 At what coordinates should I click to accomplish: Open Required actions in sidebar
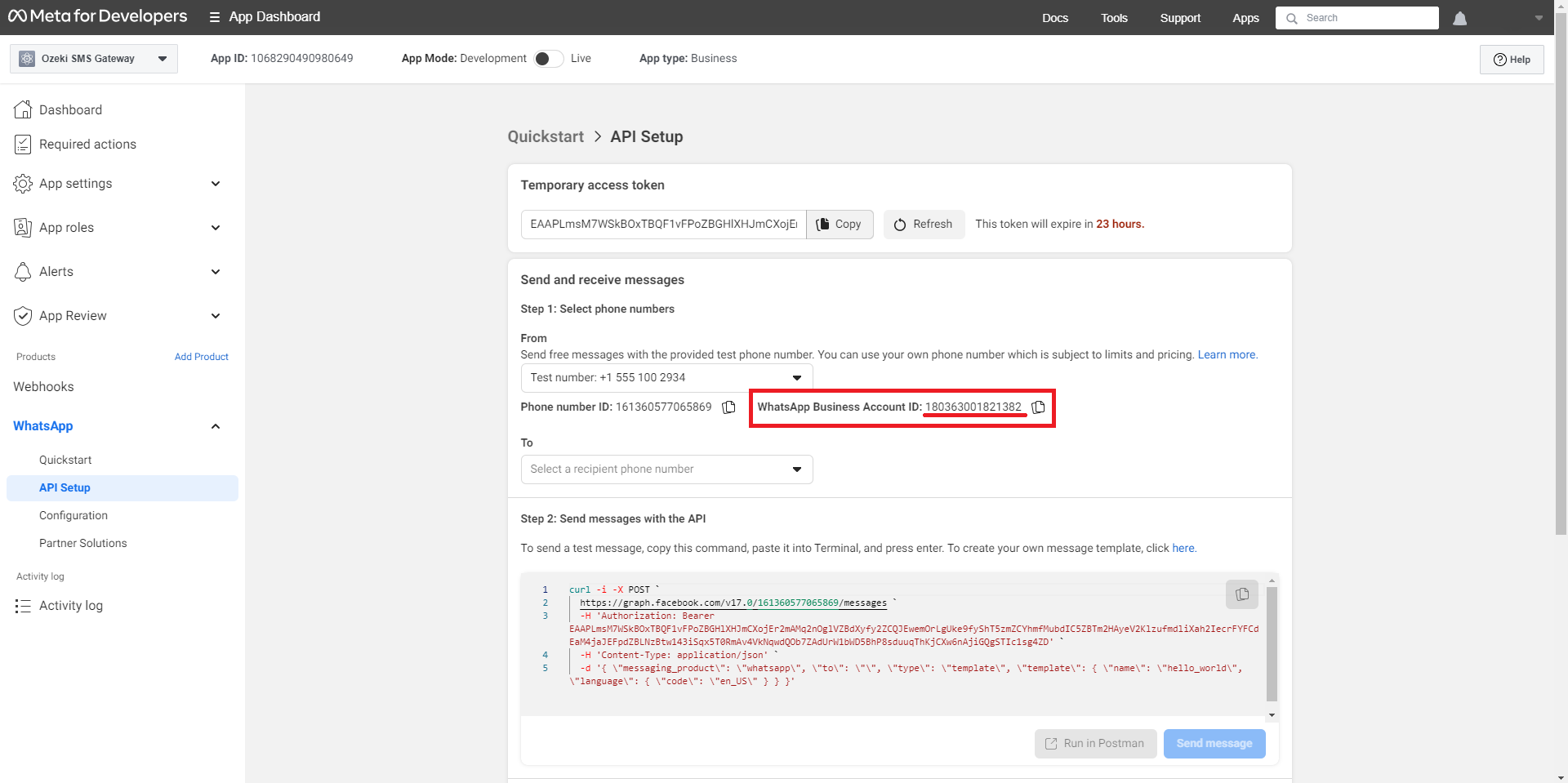point(76,145)
